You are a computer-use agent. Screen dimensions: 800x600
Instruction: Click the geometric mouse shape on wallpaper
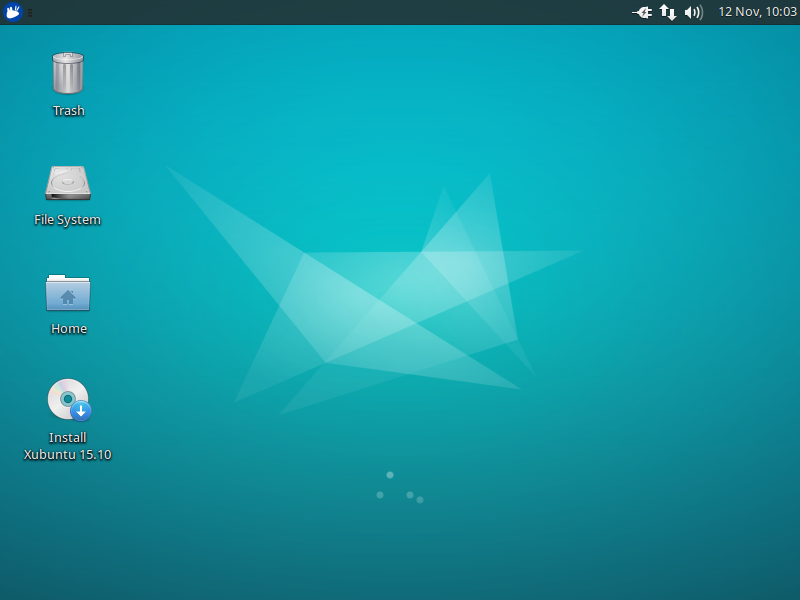400,300
